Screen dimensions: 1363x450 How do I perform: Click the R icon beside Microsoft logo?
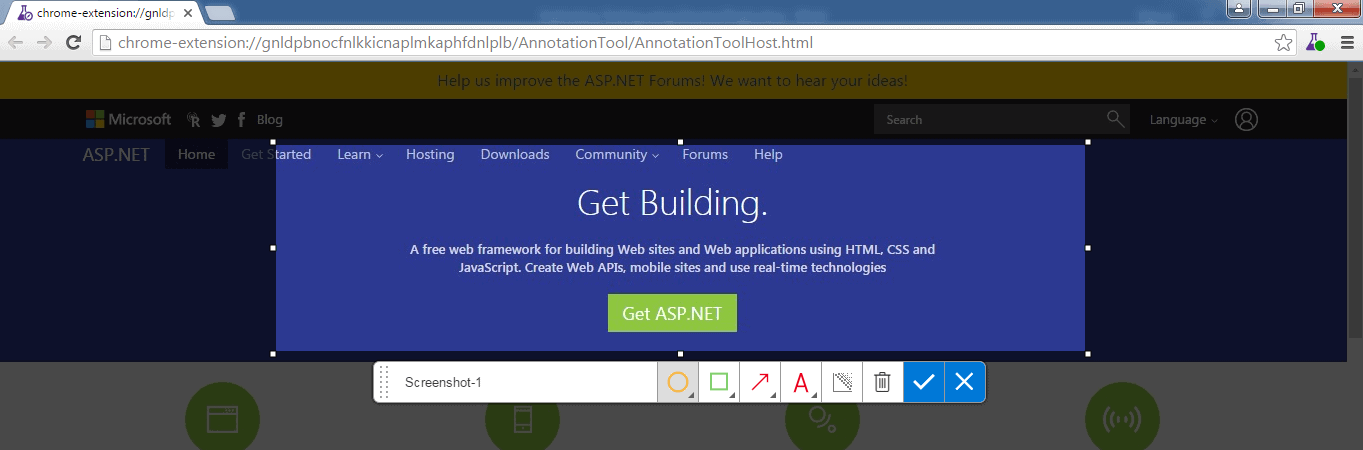coord(194,120)
